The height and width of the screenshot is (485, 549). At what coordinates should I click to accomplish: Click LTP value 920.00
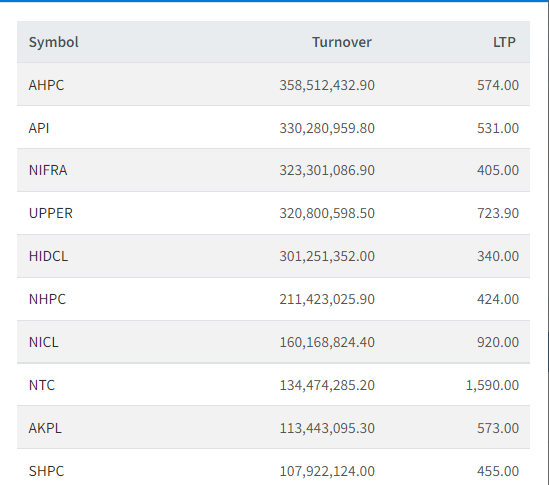point(498,342)
